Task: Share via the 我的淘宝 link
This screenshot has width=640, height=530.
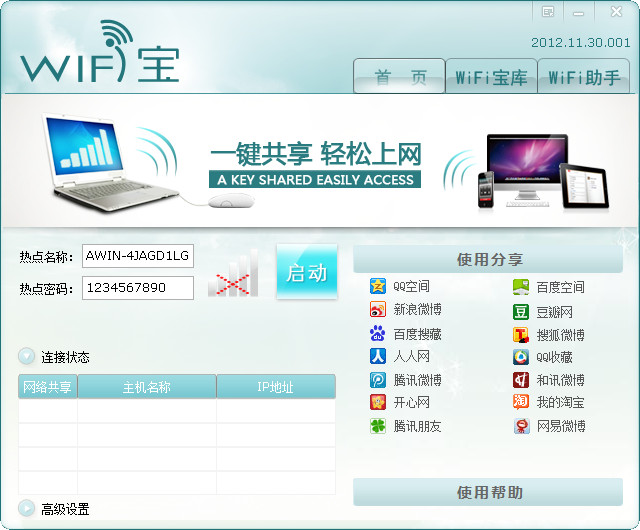Action: coord(561,402)
